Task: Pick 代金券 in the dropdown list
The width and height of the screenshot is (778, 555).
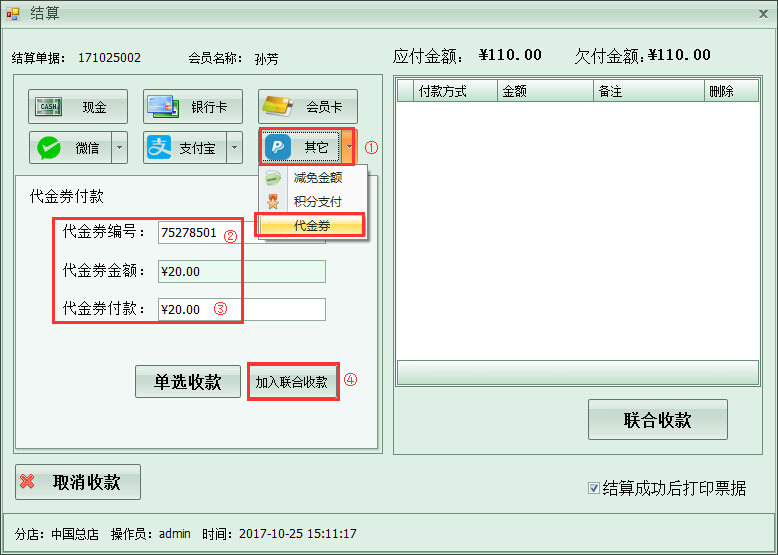Action: tap(311, 226)
